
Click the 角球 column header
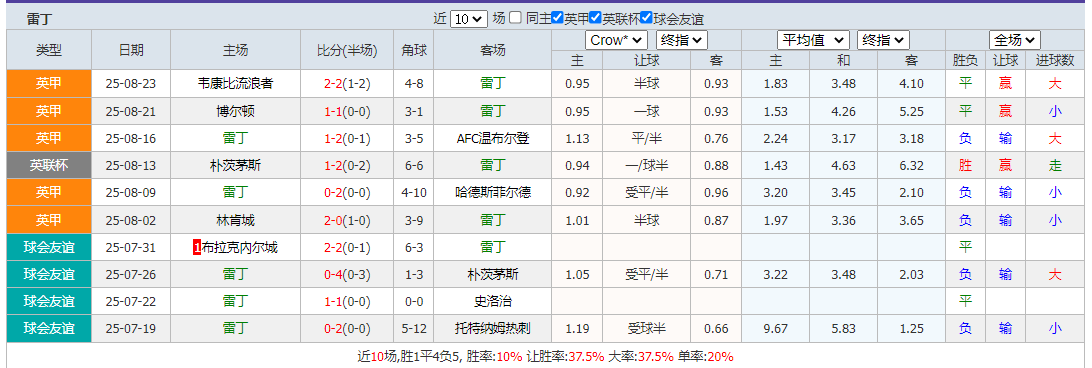[414, 50]
